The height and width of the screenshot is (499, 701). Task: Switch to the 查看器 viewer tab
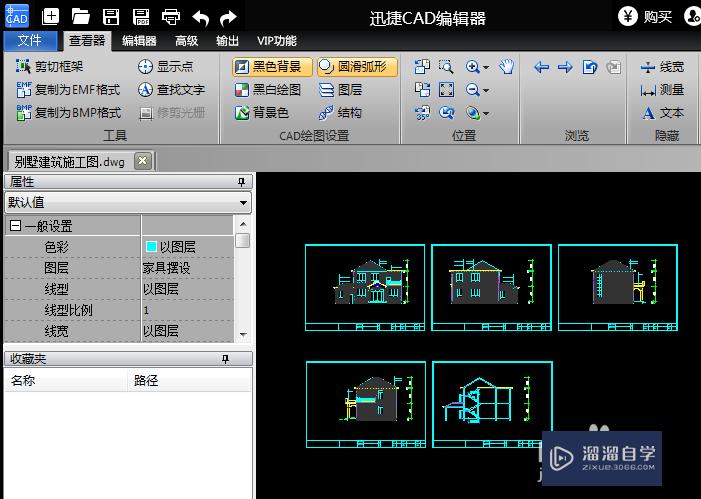tap(87, 41)
